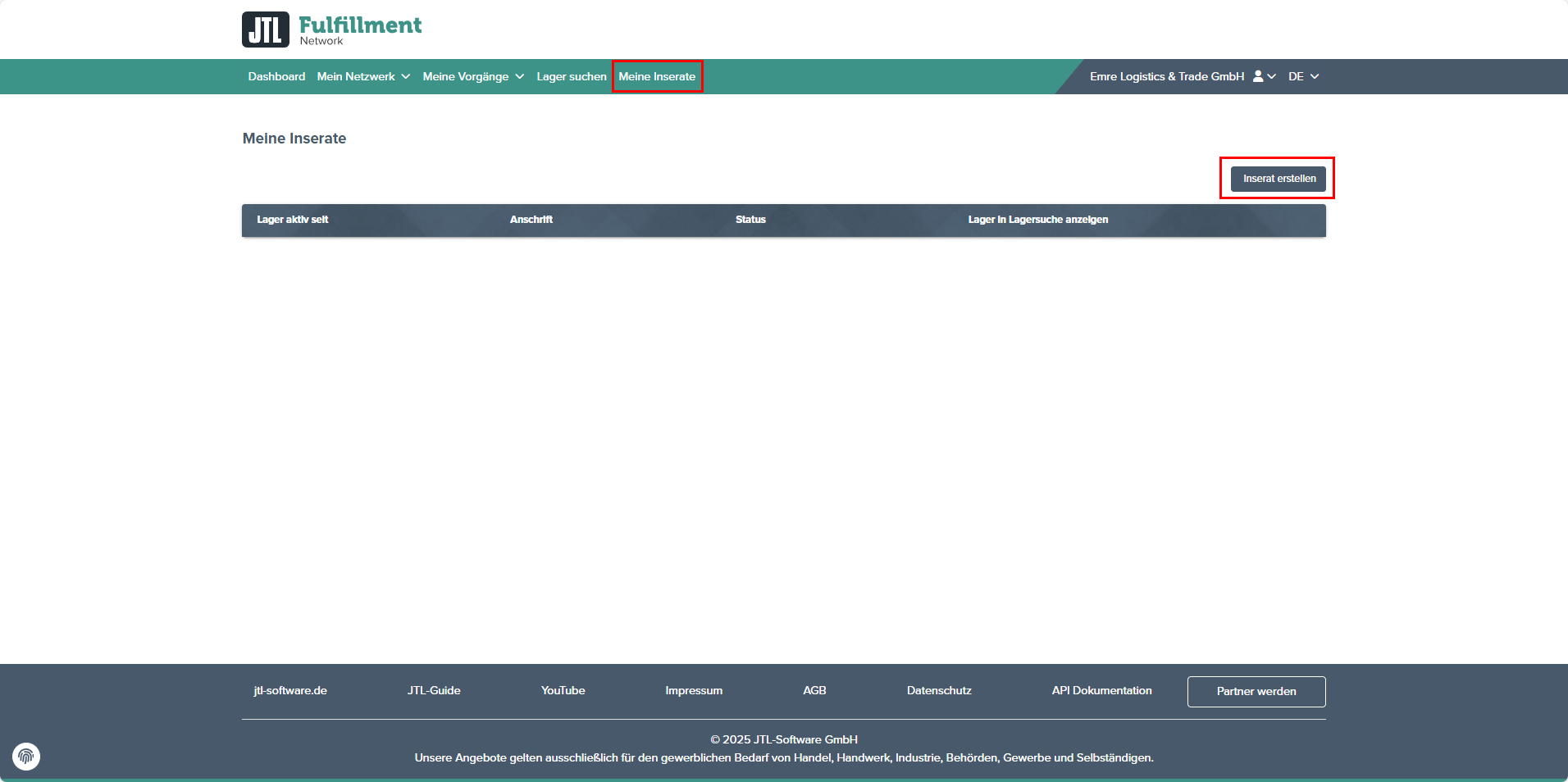Click the Lager aktiv seit column header

tap(293, 220)
